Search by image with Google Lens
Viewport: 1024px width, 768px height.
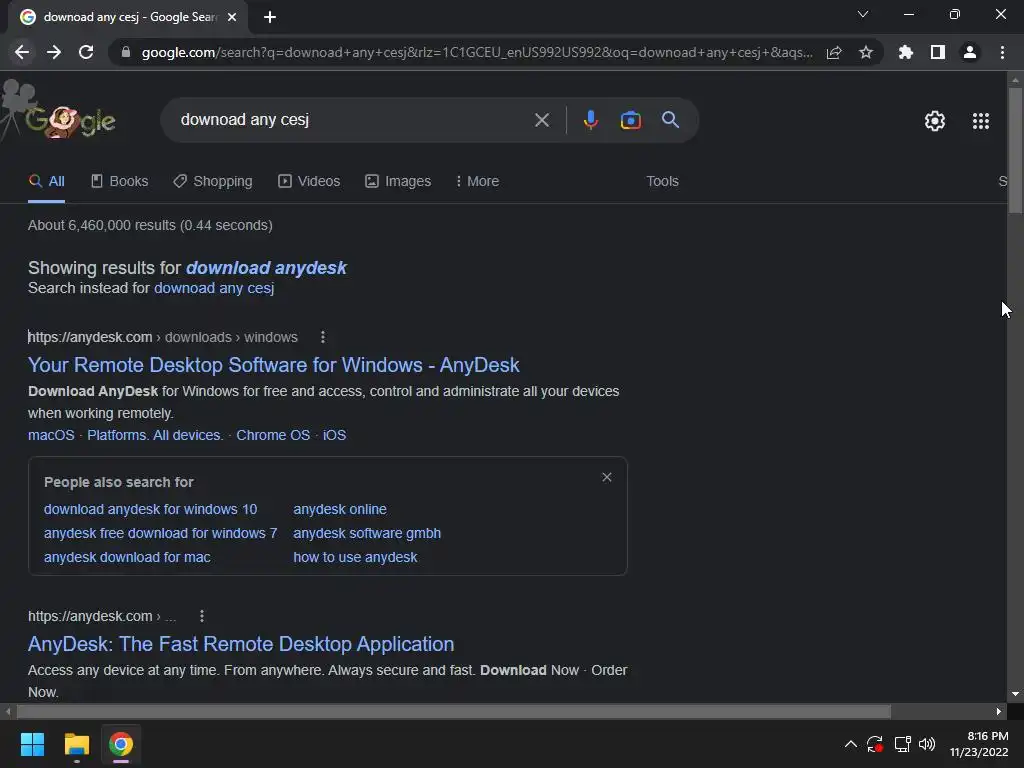tap(631, 120)
